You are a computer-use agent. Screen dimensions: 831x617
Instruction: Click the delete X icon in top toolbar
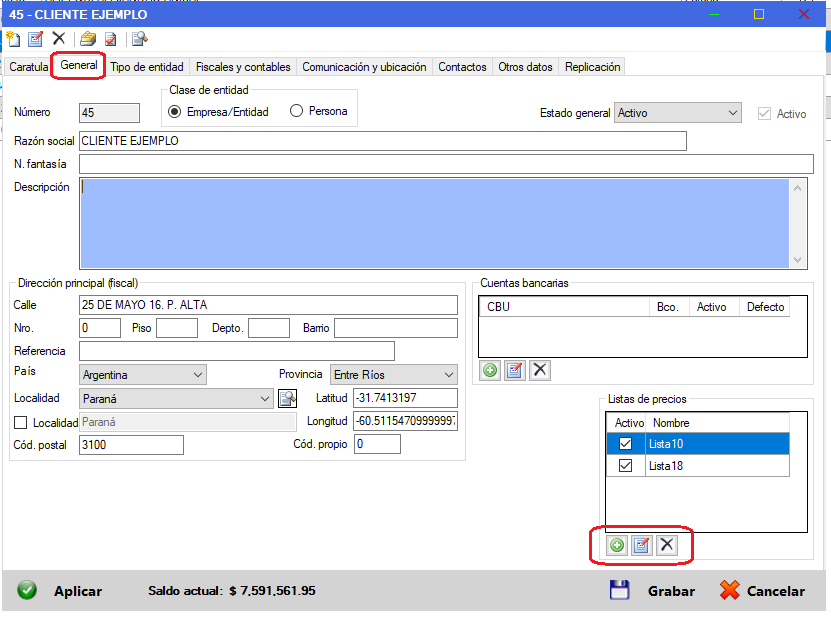coord(59,39)
